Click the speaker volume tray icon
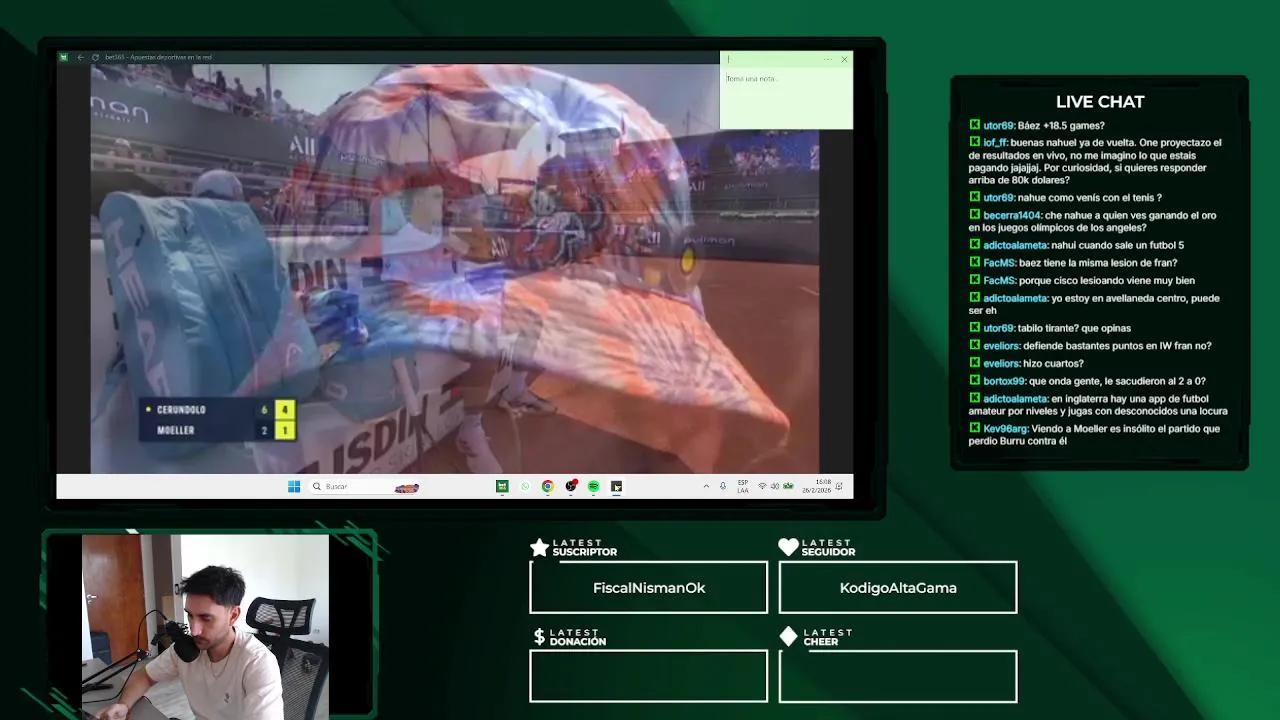The height and width of the screenshot is (720, 1280). (775, 486)
